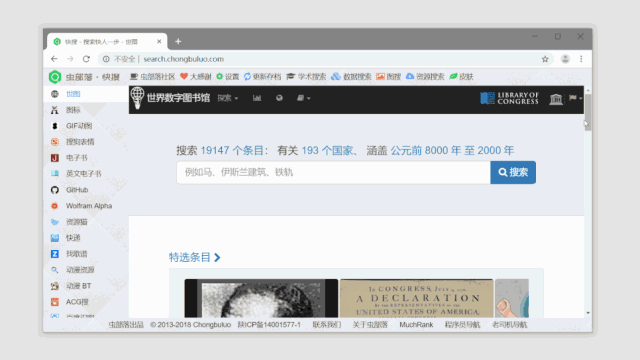
Task: Open the 特选条目 featured items link
Action: point(195,257)
